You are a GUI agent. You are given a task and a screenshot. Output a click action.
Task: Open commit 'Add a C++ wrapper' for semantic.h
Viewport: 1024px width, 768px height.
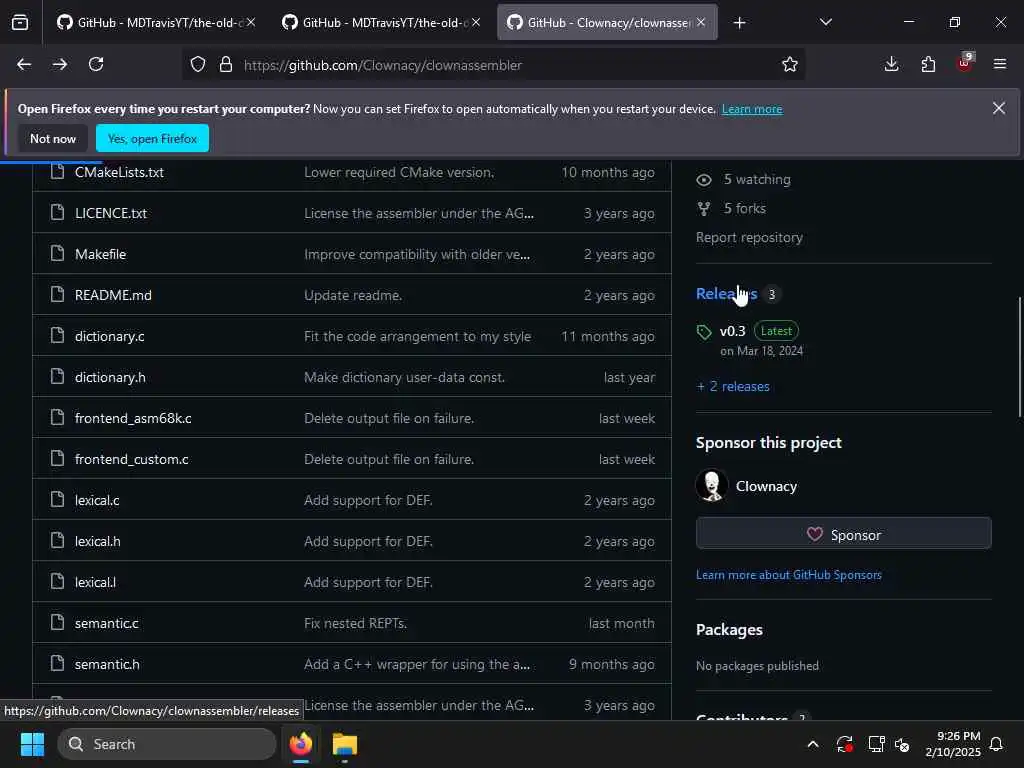417,665
